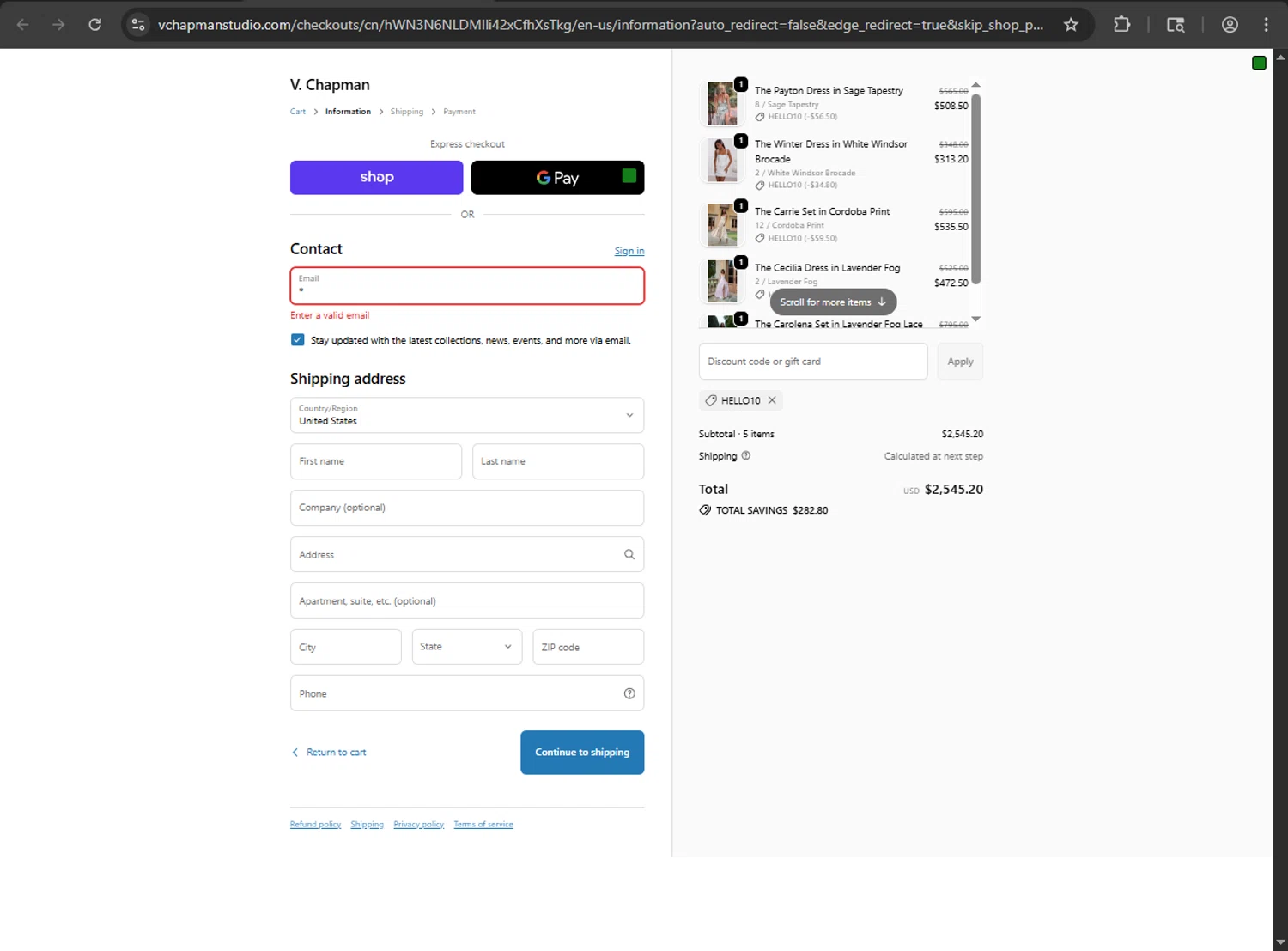1288x951 pixels.
Task: Click the Total Savings tag icon
Action: (705, 510)
